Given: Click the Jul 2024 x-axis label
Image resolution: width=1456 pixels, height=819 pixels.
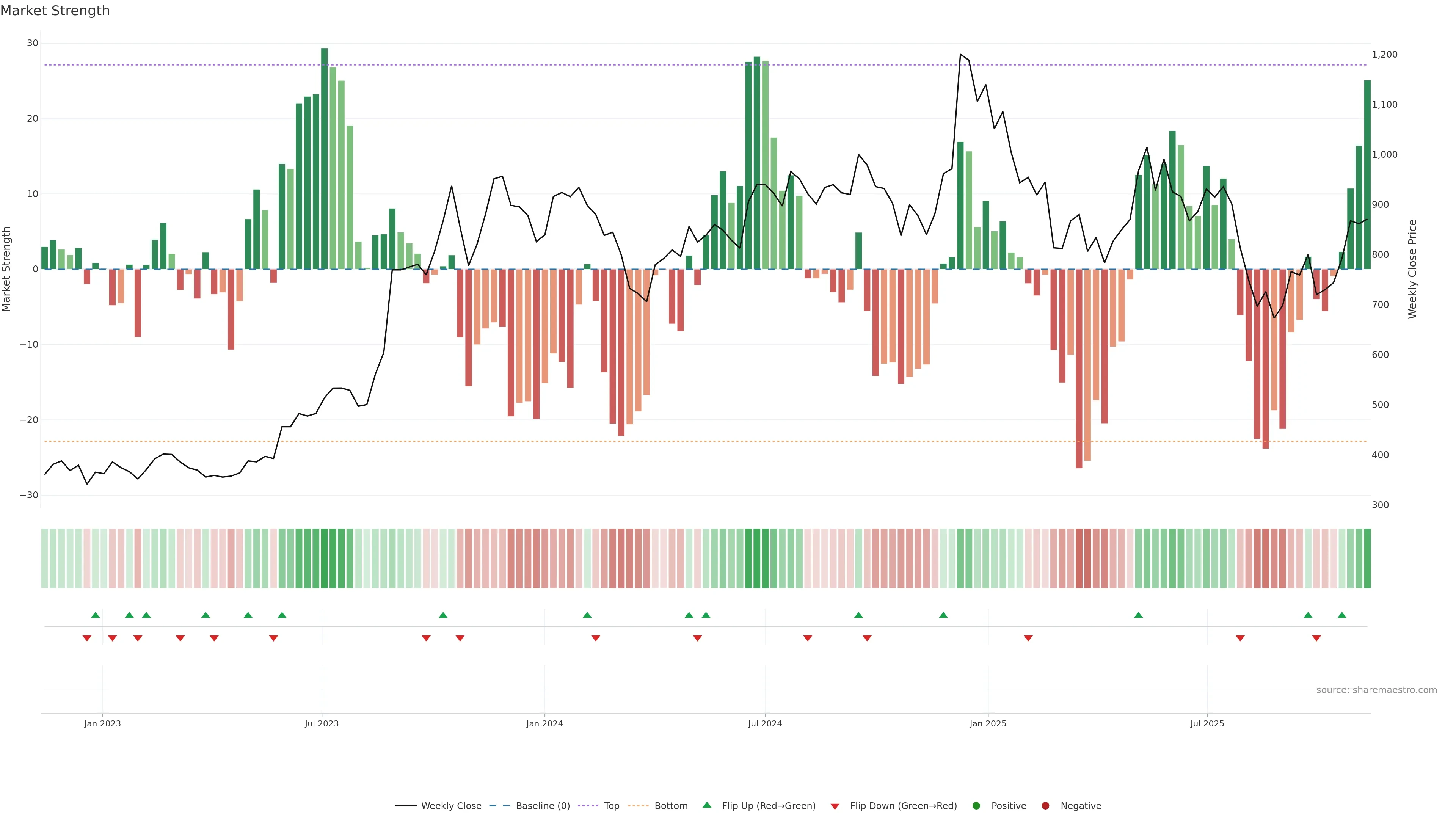Looking at the screenshot, I should coord(765,723).
